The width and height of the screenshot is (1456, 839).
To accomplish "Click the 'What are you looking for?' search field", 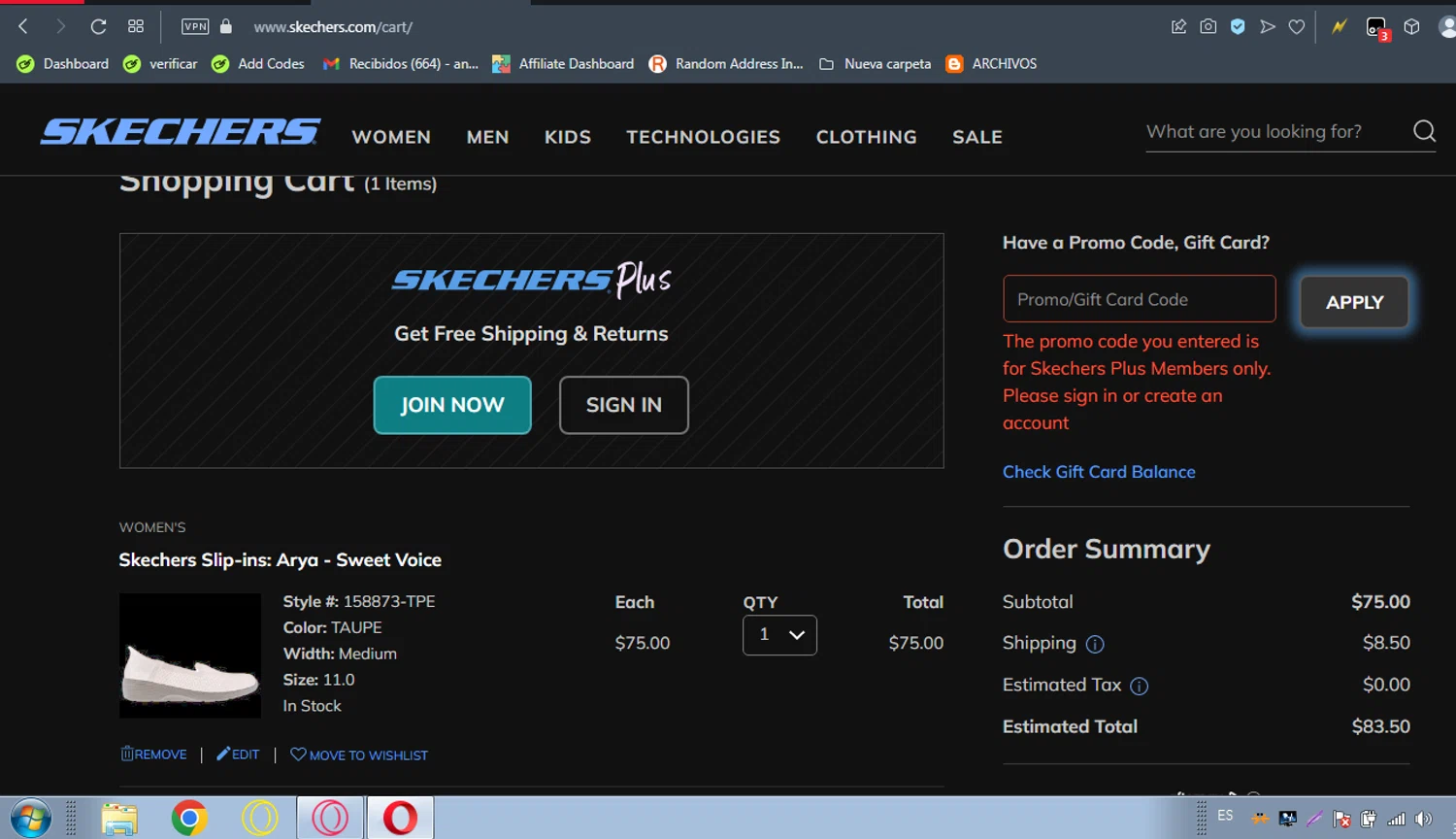I will point(1274,131).
